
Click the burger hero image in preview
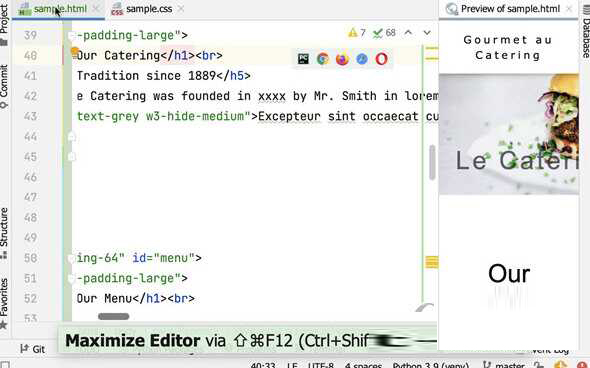pos(509,134)
